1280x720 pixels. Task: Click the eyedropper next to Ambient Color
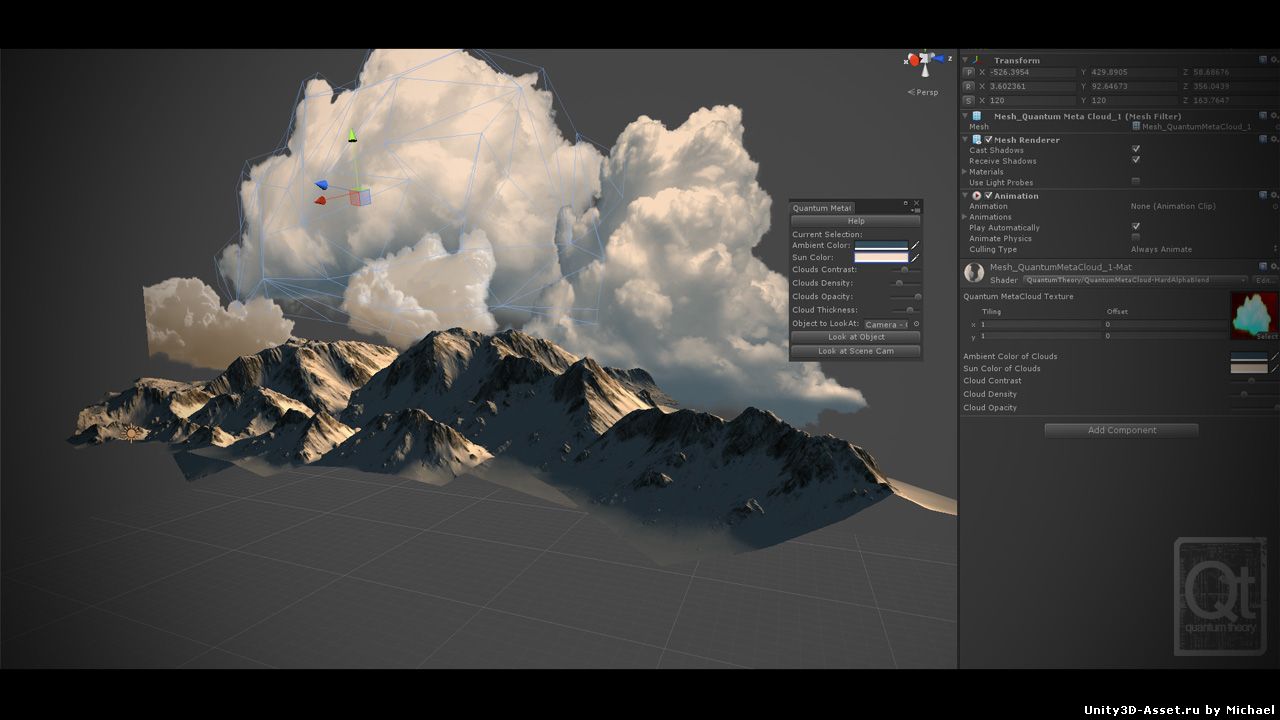[915, 245]
